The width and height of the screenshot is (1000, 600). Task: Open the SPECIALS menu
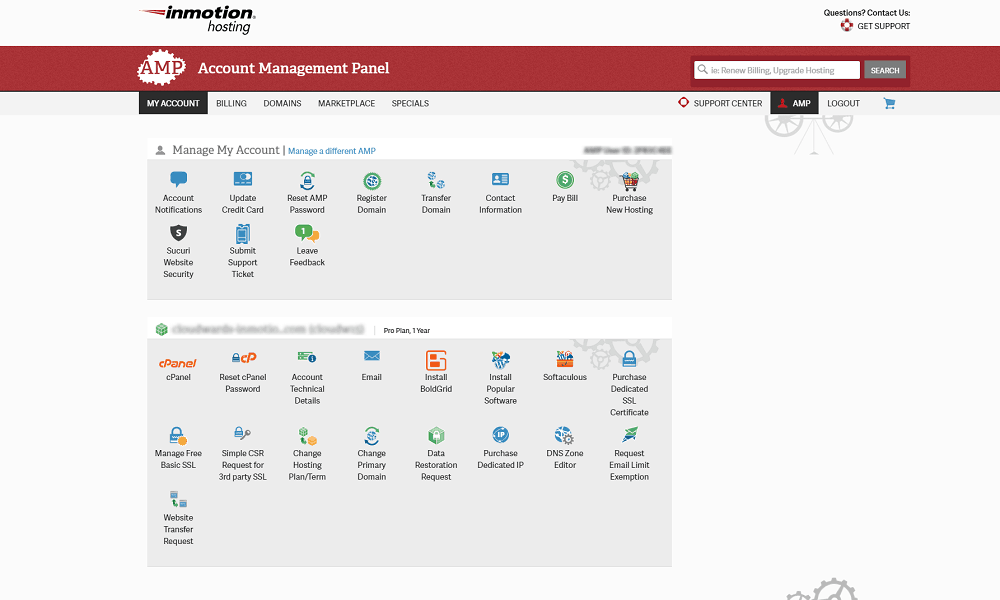[410, 103]
